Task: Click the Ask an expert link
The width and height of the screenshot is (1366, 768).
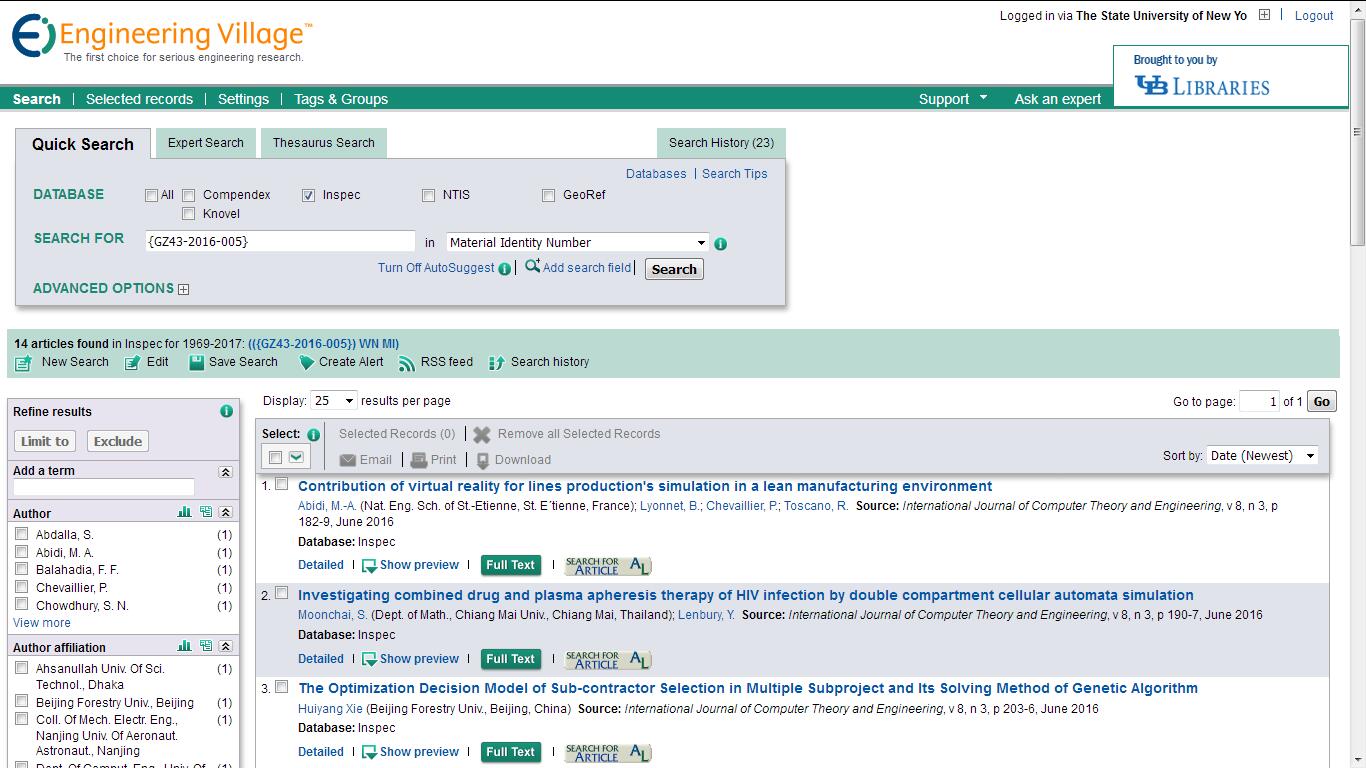Action: pos(1058,99)
